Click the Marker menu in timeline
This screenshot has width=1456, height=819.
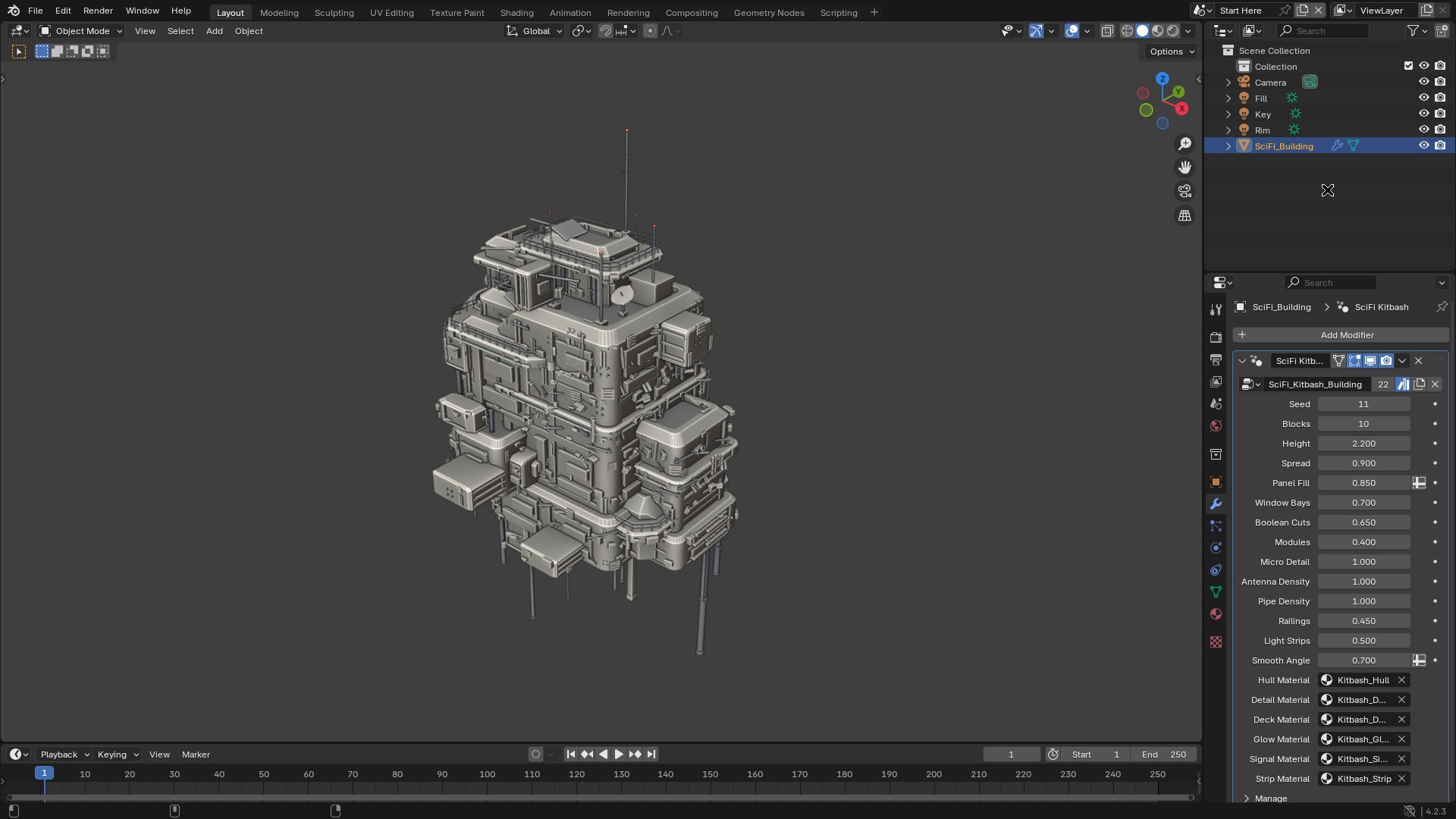click(x=196, y=755)
